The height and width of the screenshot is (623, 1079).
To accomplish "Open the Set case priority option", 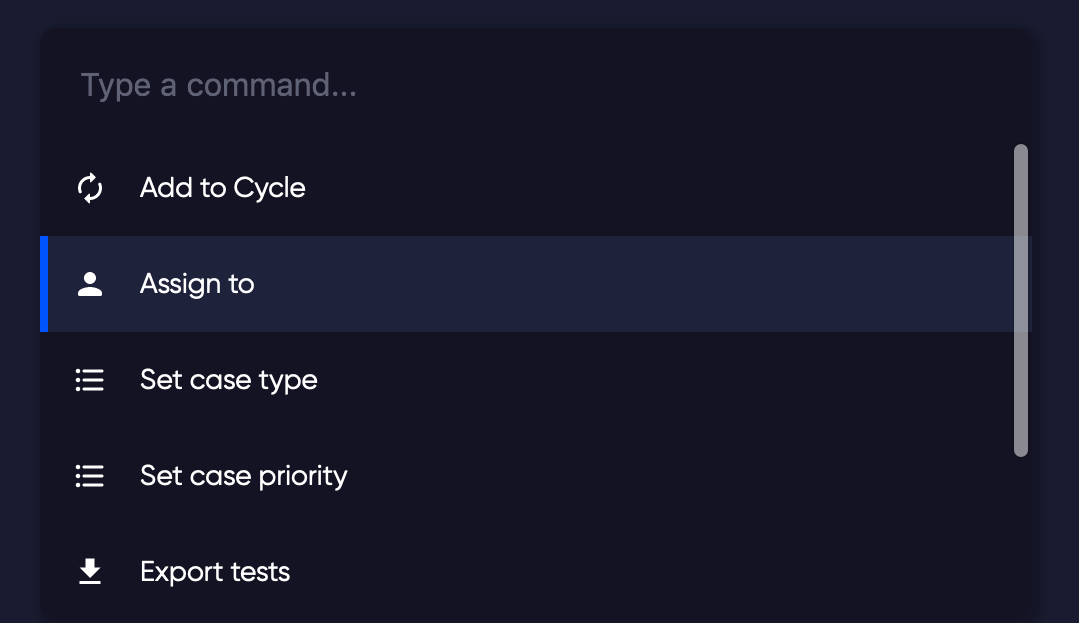I will 243,476.
